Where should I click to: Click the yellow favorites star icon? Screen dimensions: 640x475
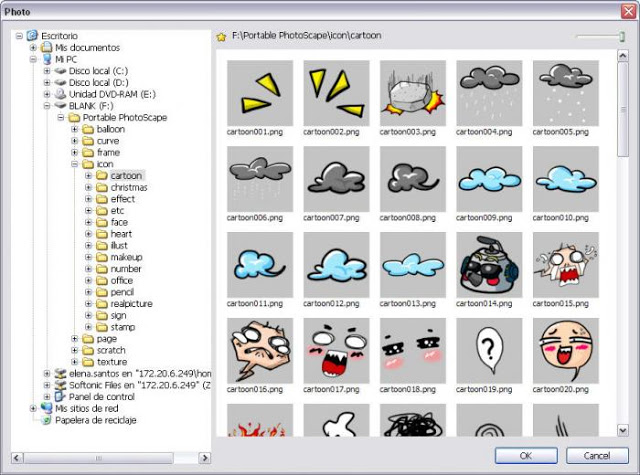pyautogui.click(x=221, y=37)
